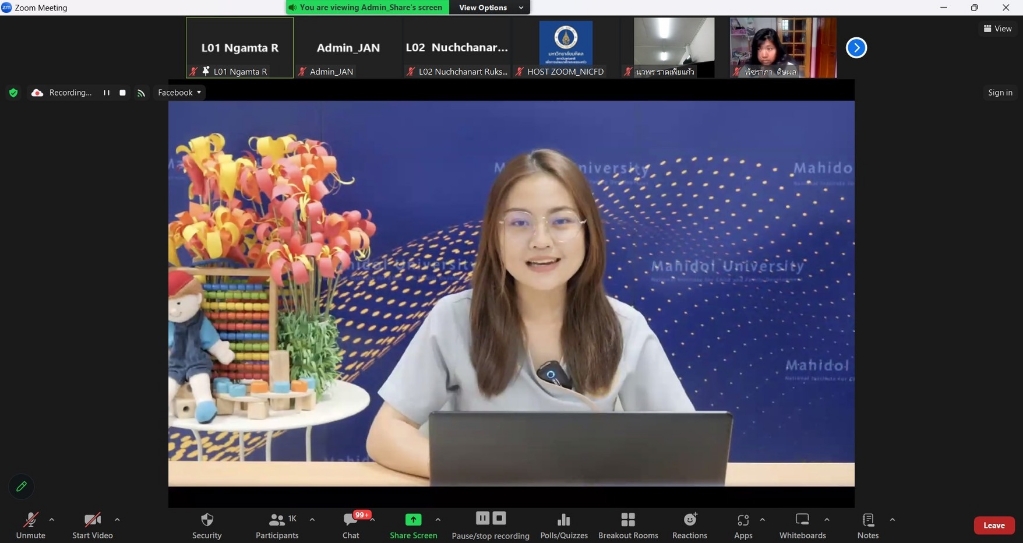Pause recording using top-left pause icon
Screen dimensions: 1023x543
[106, 93]
